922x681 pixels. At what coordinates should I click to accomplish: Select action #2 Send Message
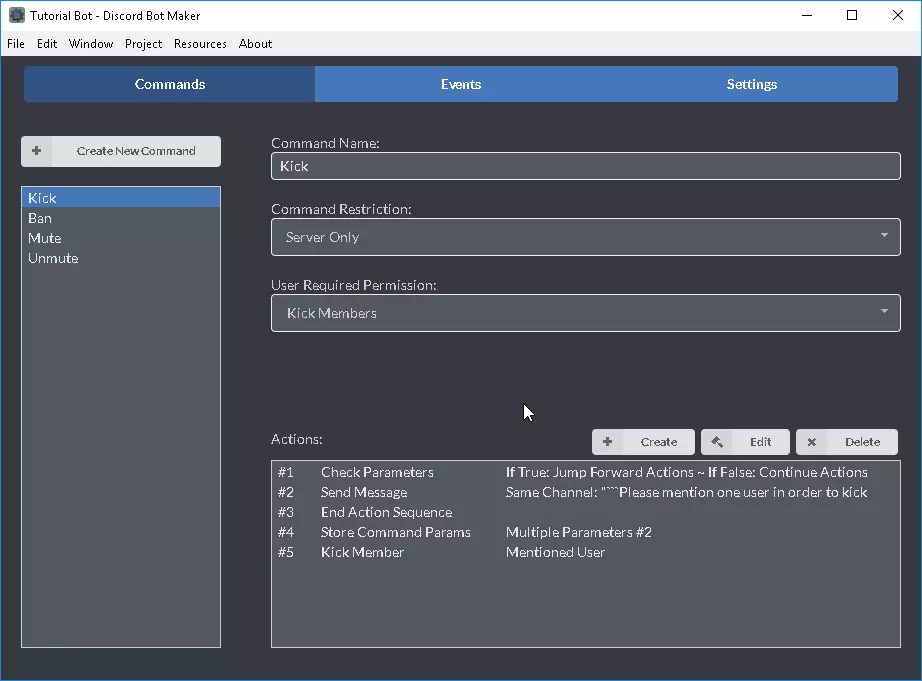(586, 492)
